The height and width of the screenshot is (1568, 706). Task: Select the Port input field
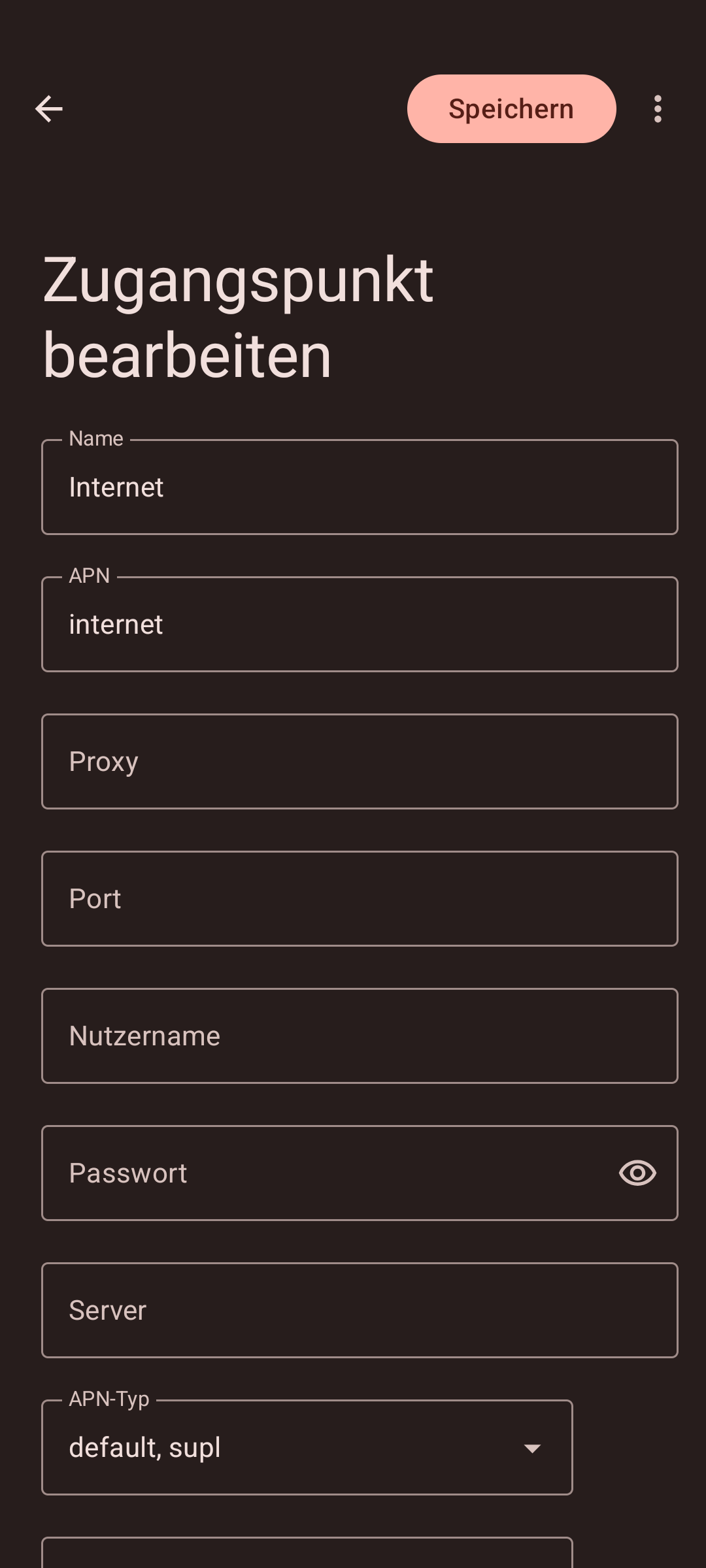pyautogui.click(x=360, y=899)
